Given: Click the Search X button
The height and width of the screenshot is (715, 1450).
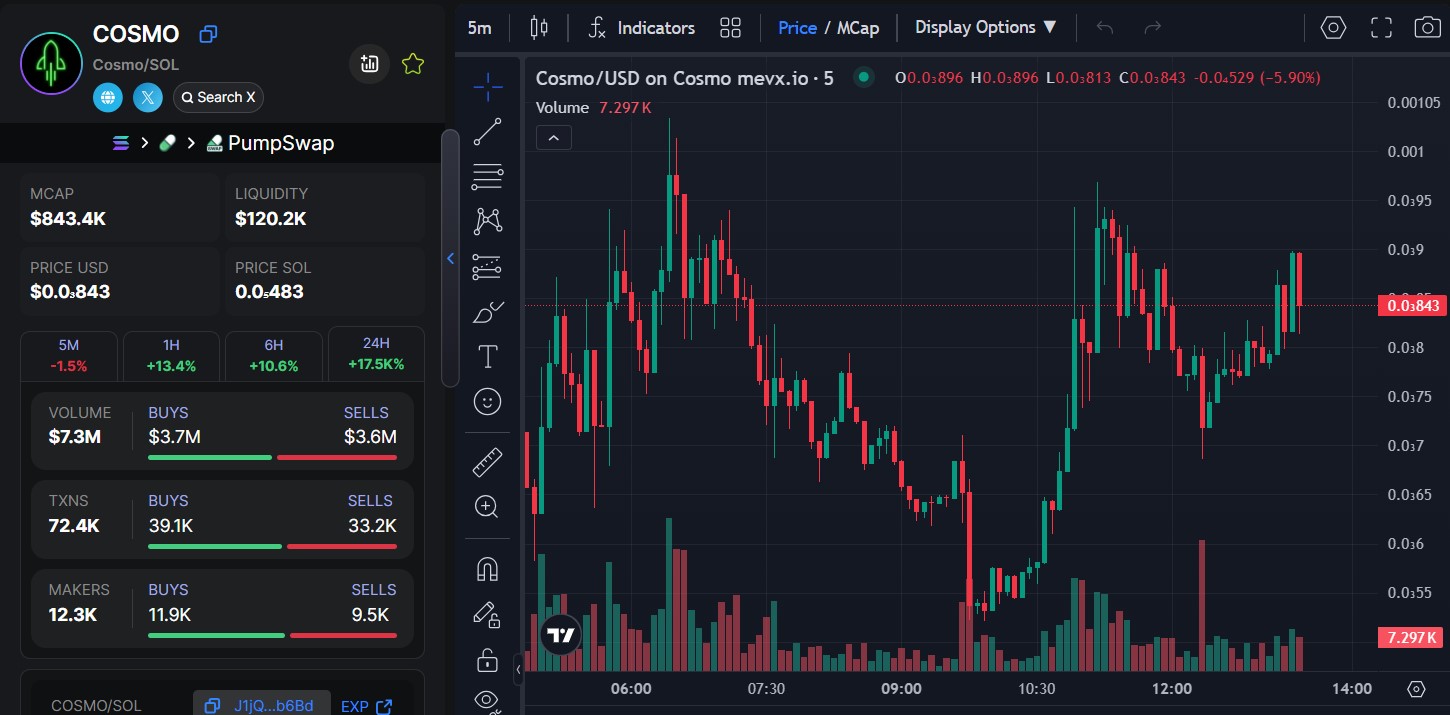Looking at the screenshot, I should (x=218, y=97).
